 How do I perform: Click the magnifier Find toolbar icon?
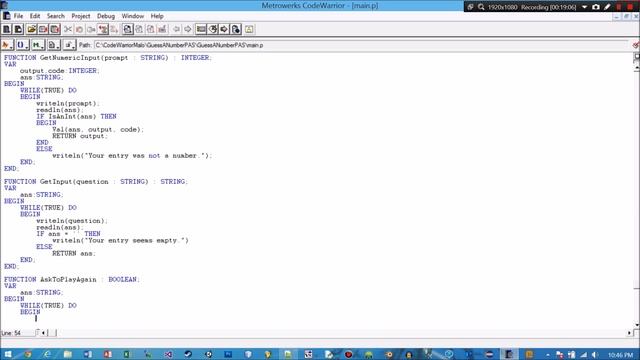(x=128, y=29)
